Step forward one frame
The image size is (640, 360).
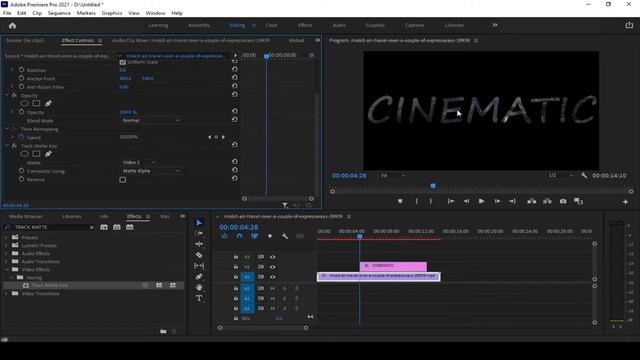click(497, 201)
